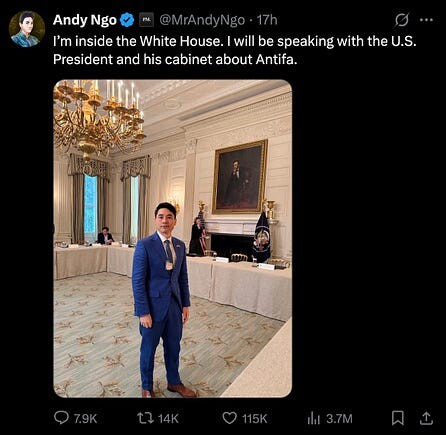Toggle the bookmark icon for this post
This screenshot has width=446, height=435.
click(398, 418)
